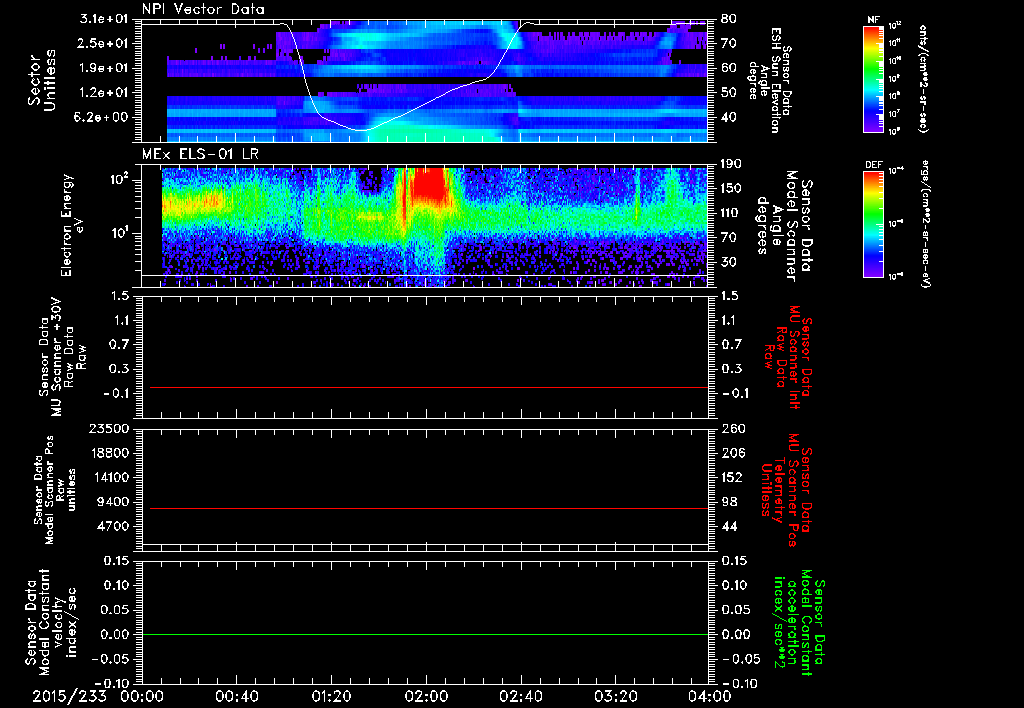Click the 9400 Scanner Pos tick value
This screenshot has width=1024, height=708.
click(x=113, y=502)
